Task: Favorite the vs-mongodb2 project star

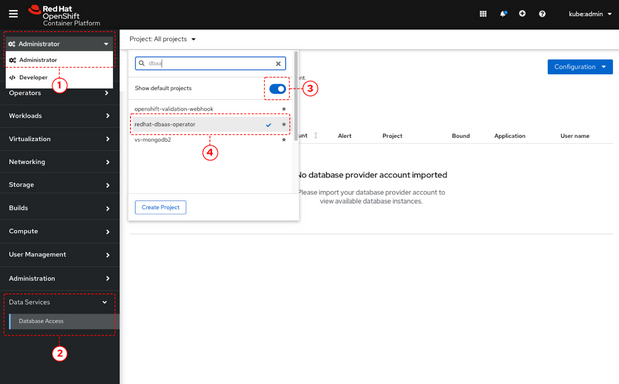Action: [x=283, y=140]
